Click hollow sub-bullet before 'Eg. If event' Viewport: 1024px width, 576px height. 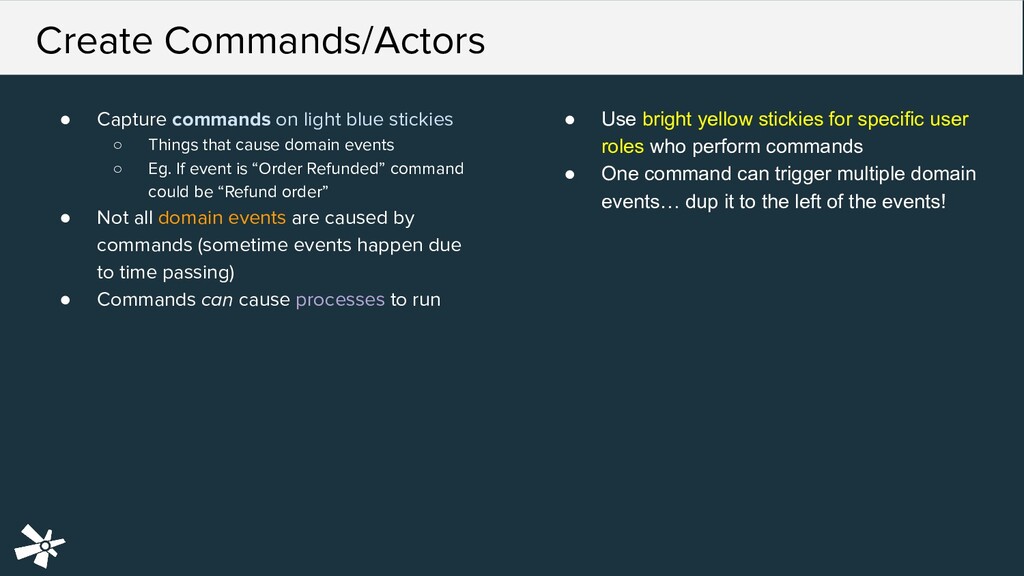tap(117, 168)
